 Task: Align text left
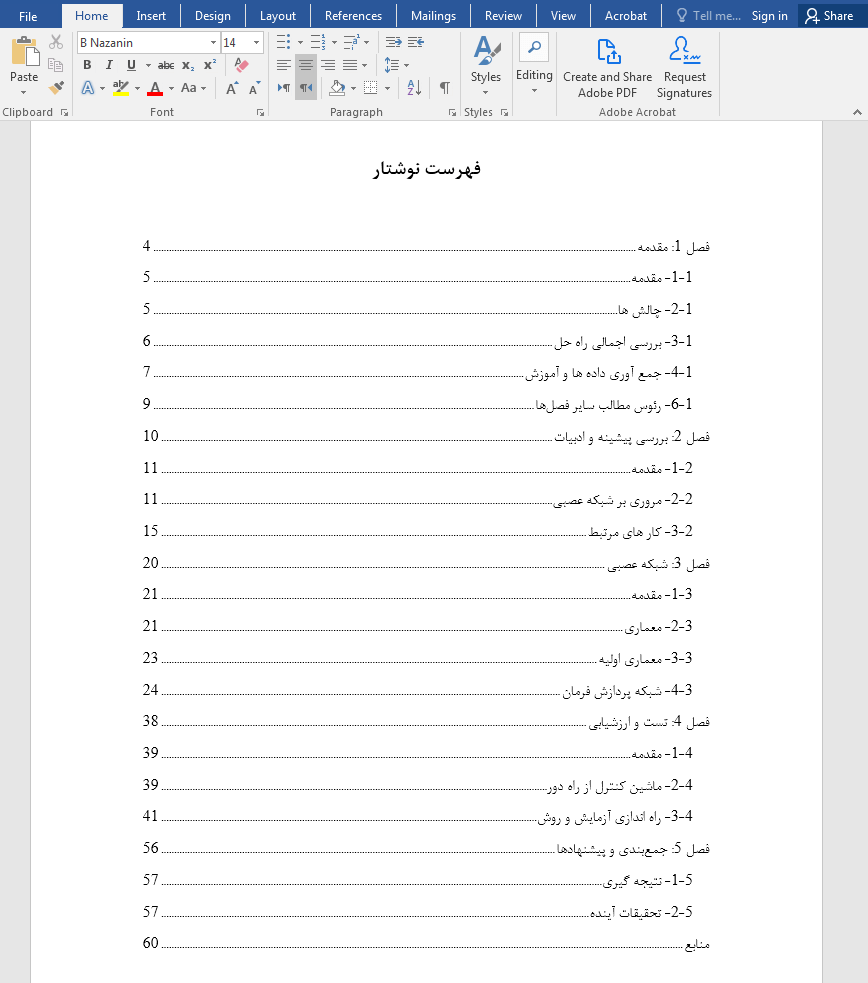[x=284, y=65]
